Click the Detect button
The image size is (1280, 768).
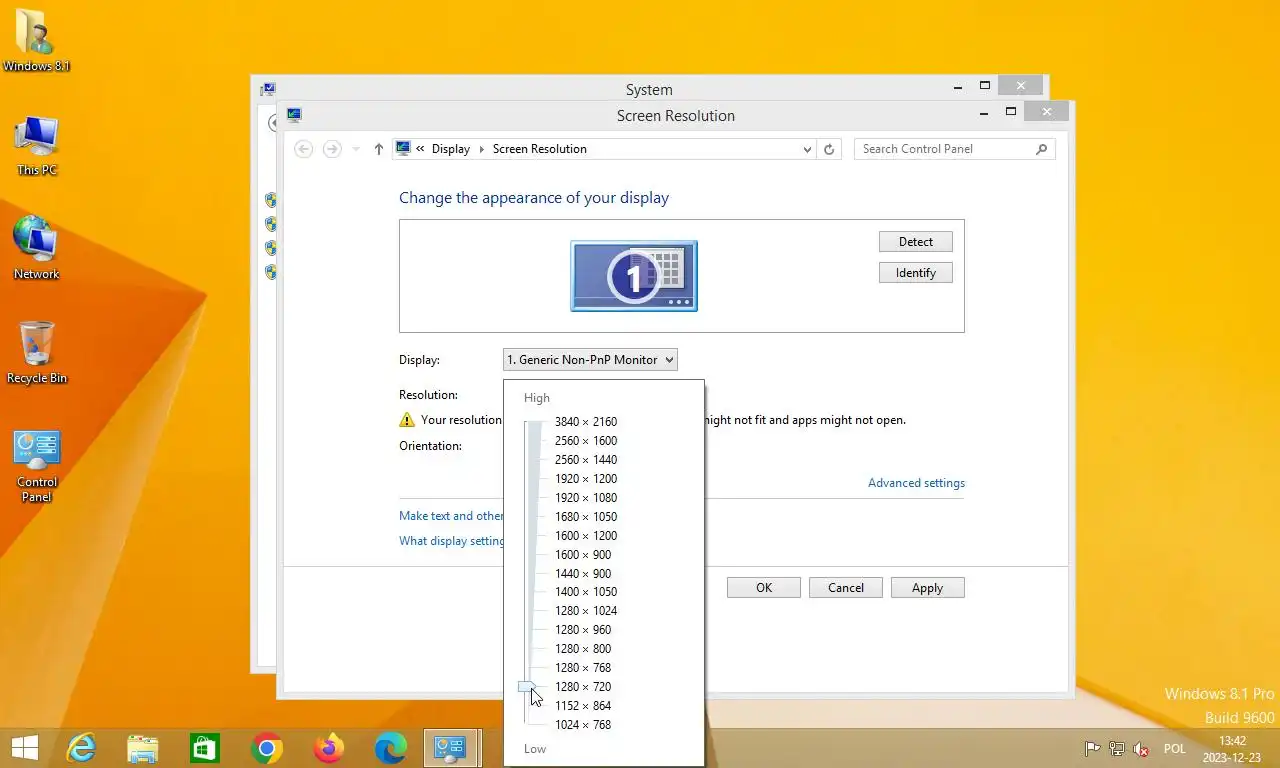(x=916, y=242)
